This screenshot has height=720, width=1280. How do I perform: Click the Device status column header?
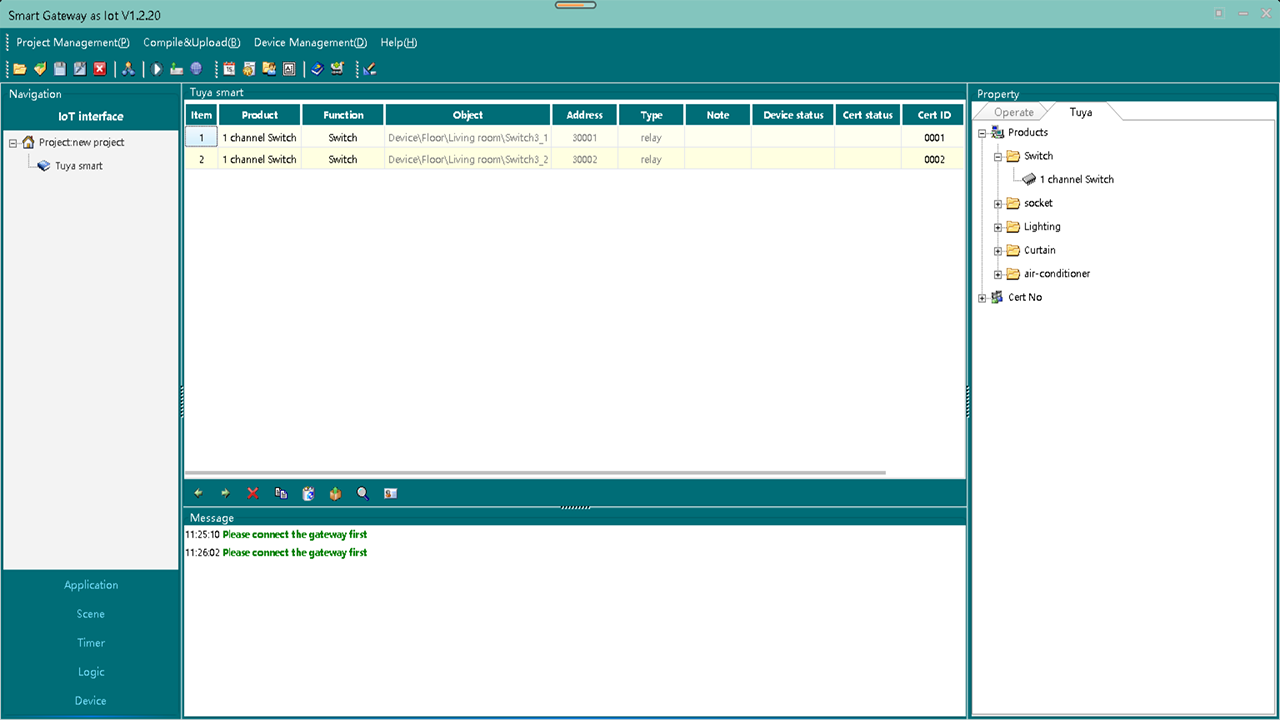click(x=793, y=115)
